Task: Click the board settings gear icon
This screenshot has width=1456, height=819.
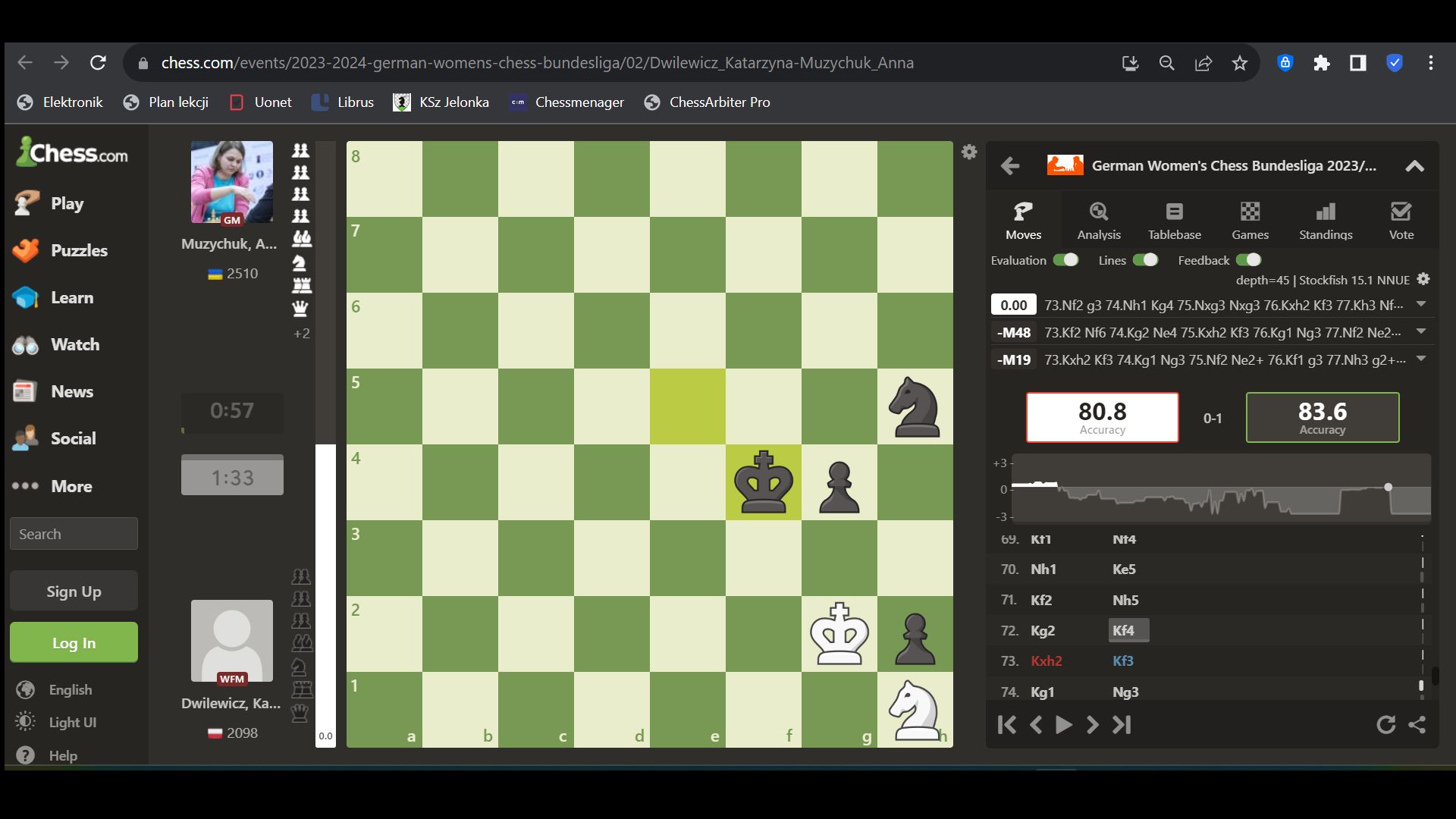Action: [969, 152]
